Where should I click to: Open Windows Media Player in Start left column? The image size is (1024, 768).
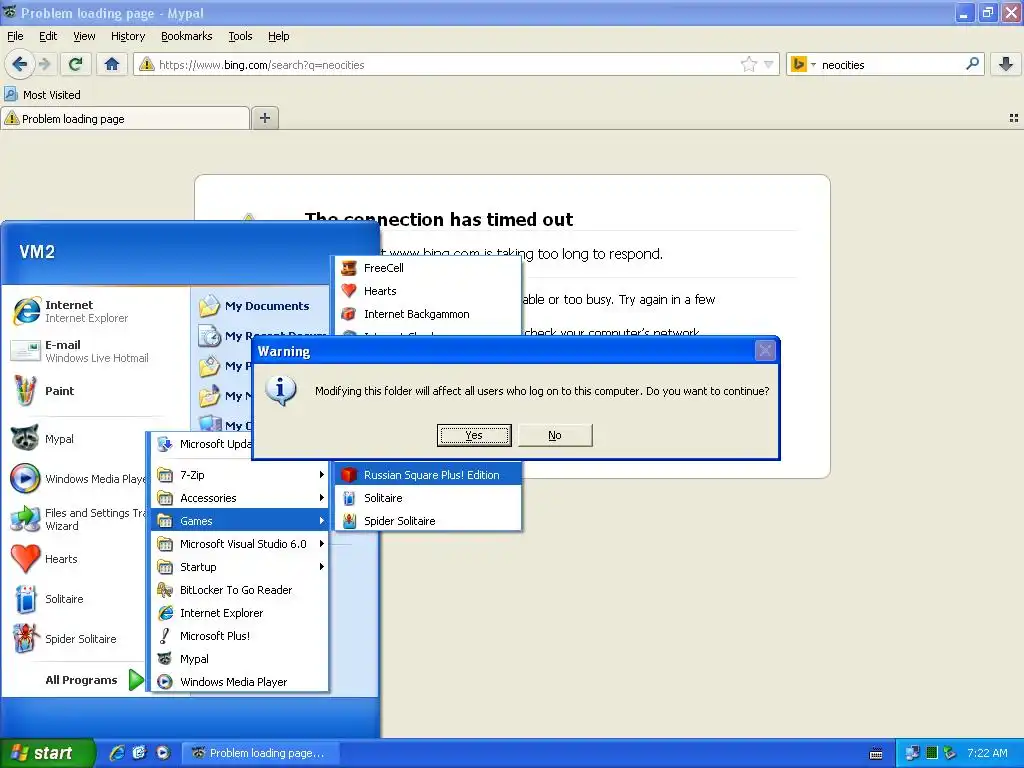(77, 479)
